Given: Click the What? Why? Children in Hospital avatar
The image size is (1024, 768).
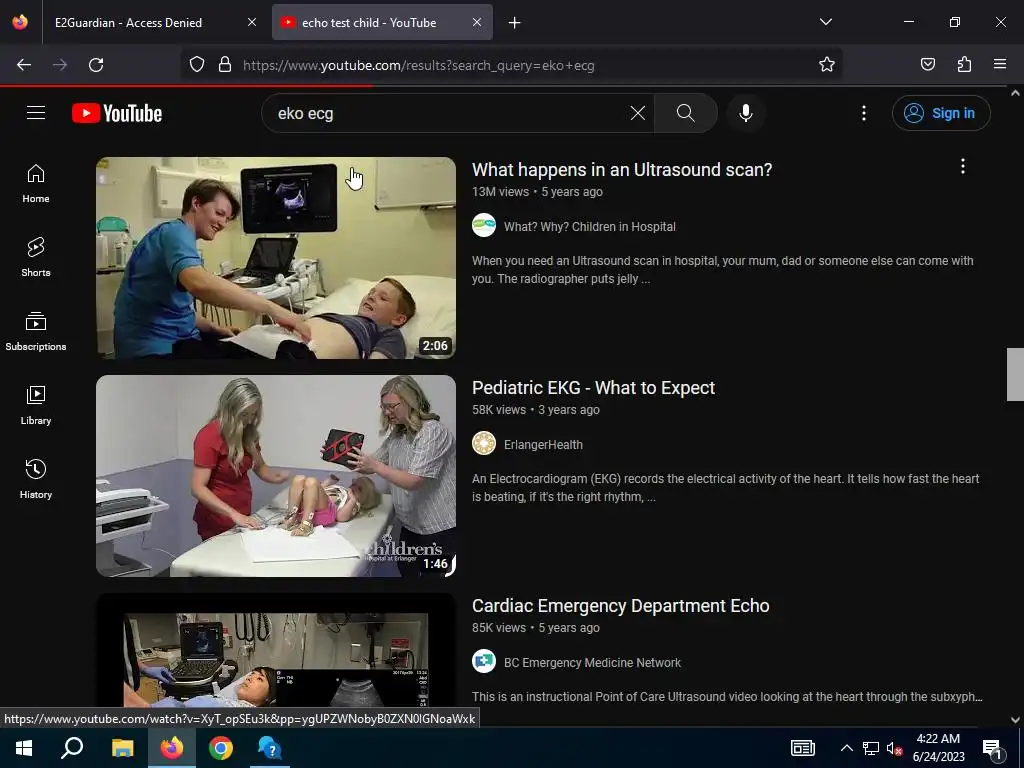Looking at the screenshot, I should [484, 225].
